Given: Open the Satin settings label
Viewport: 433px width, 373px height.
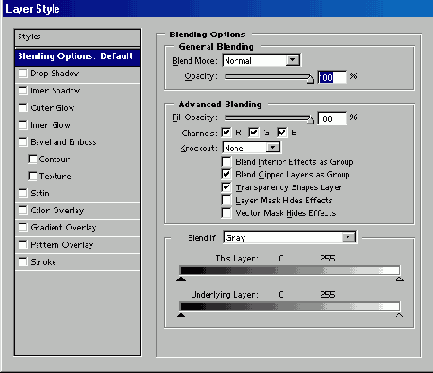Looking at the screenshot, I should pos(40,193).
